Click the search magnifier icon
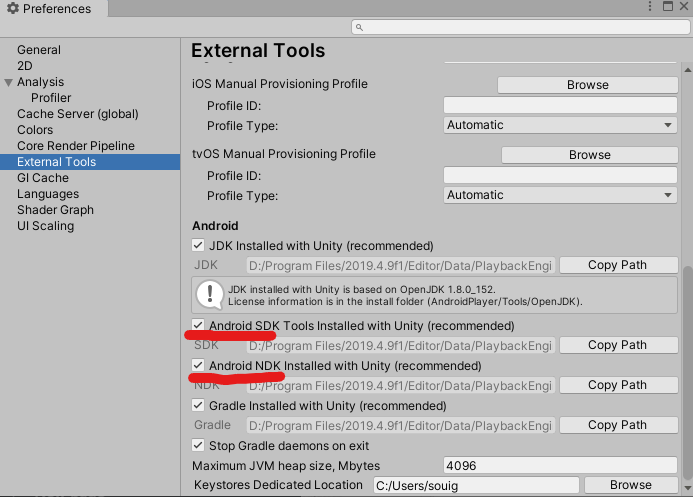The image size is (693, 497). [359, 27]
